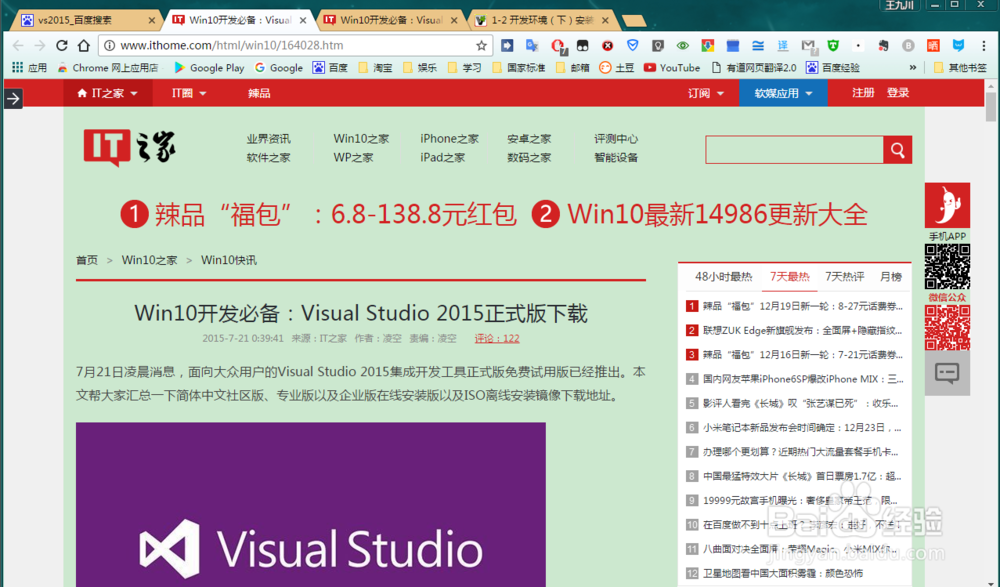This screenshot has height=587, width=1000.
Task: Click the blue shield extension icon
Action: pos(633,45)
